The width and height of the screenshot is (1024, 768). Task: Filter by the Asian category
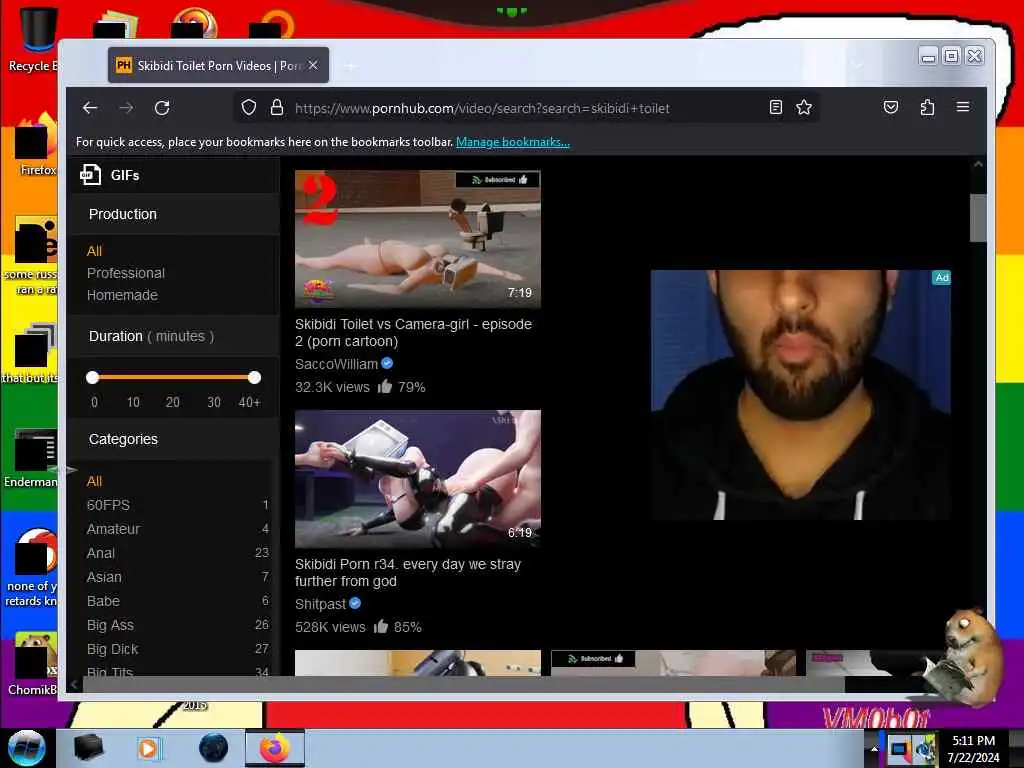click(x=104, y=577)
